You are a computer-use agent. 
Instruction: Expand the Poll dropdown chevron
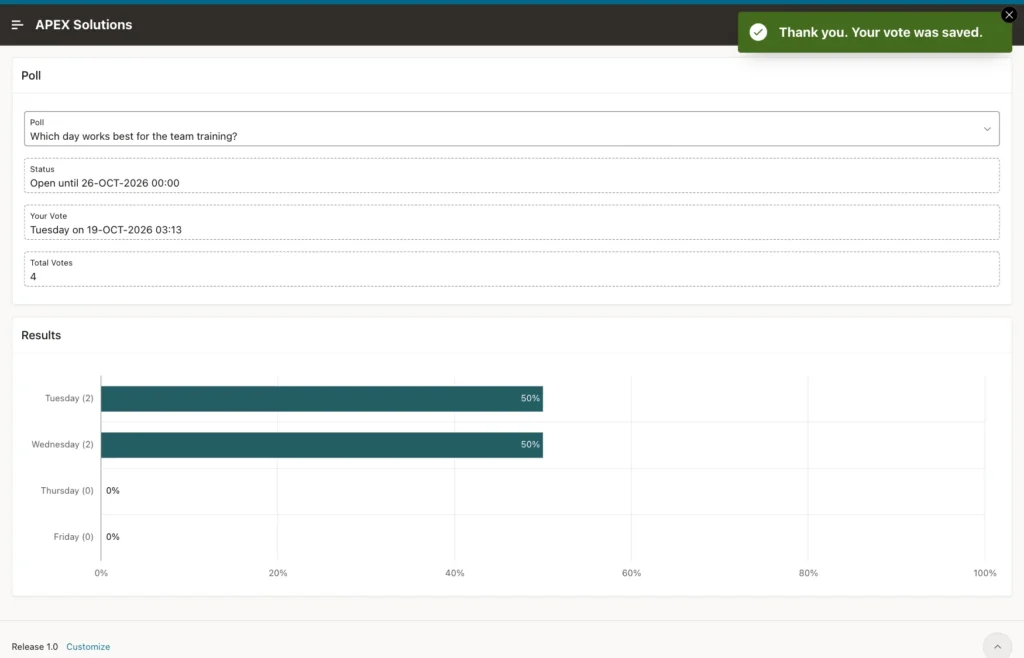[x=987, y=129]
